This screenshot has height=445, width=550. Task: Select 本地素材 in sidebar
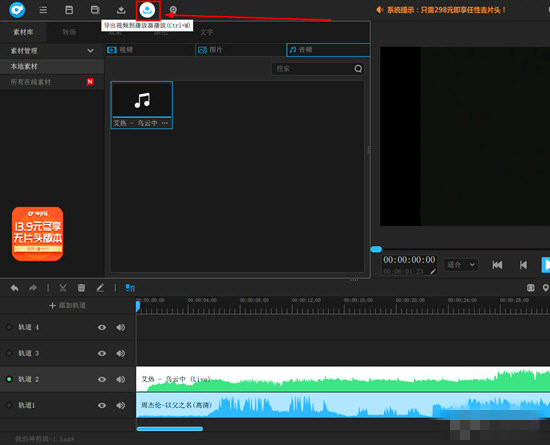[x=52, y=67]
